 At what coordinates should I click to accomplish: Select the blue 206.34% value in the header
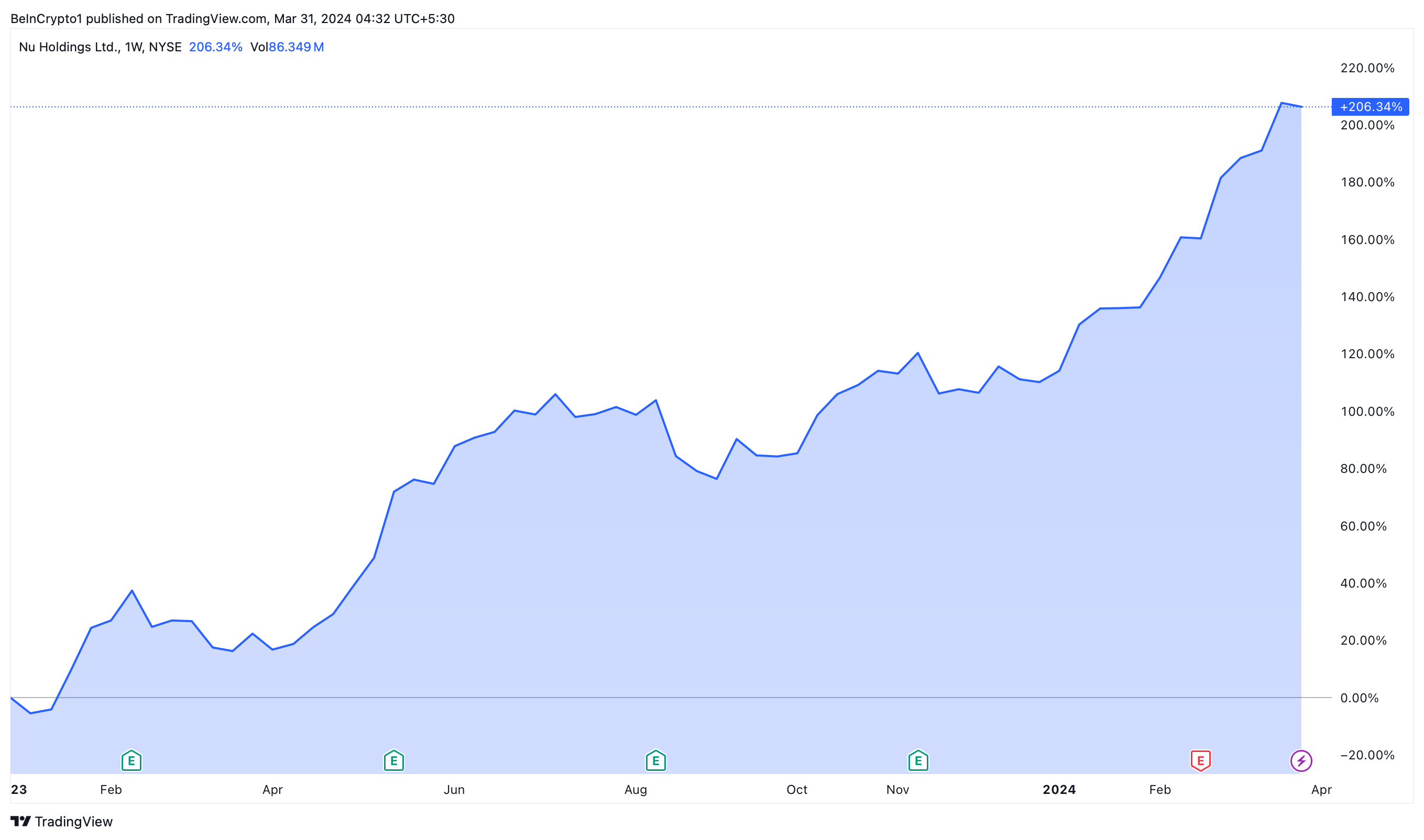[x=215, y=47]
